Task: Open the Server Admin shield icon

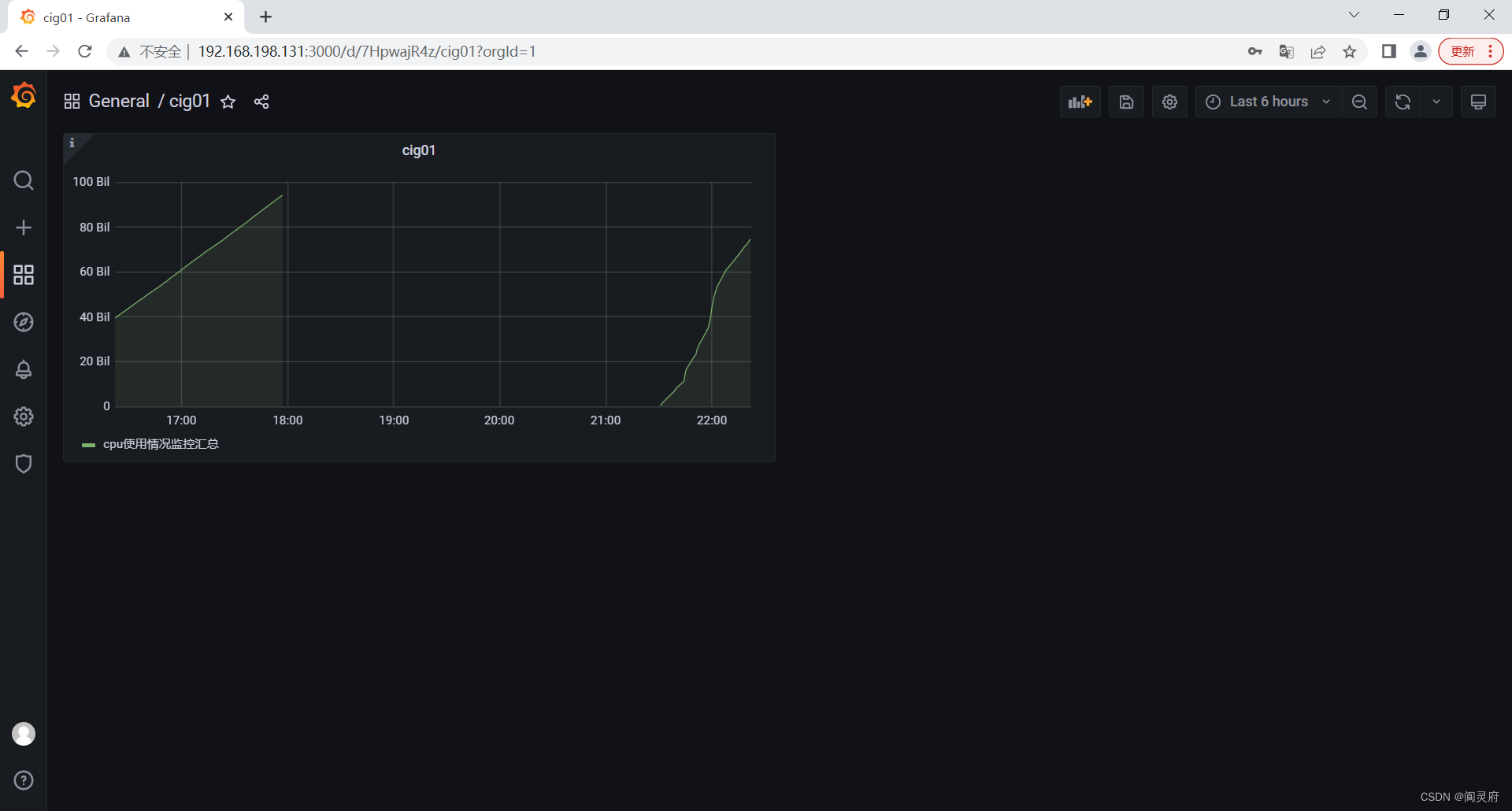Action: click(x=24, y=464)
